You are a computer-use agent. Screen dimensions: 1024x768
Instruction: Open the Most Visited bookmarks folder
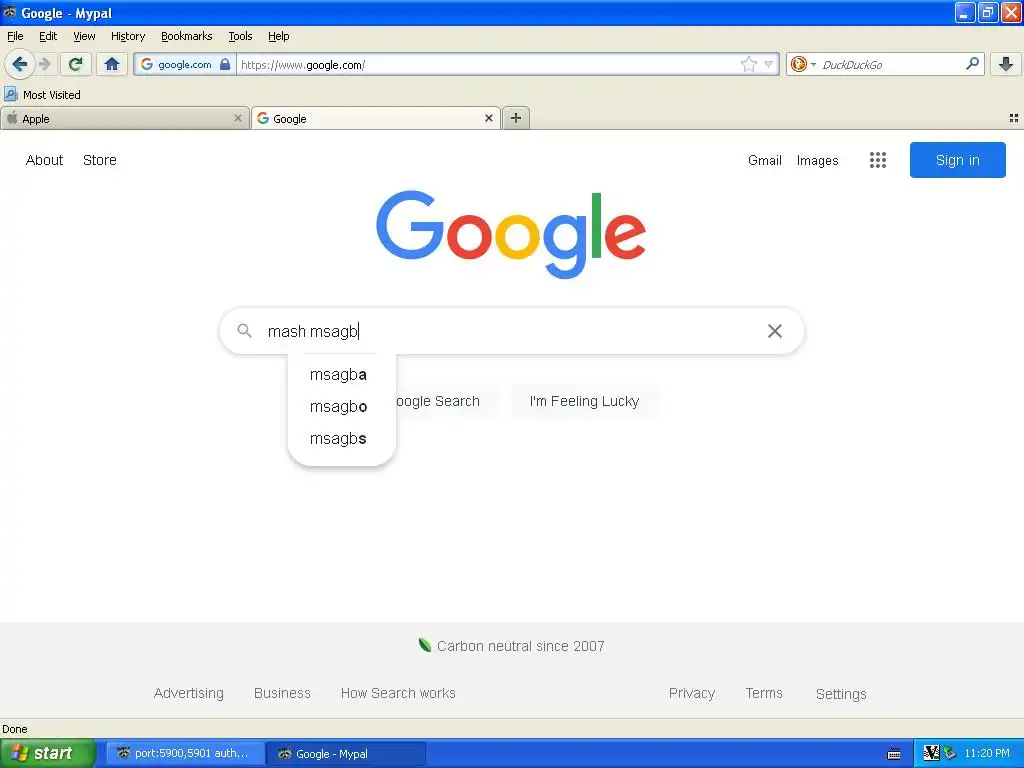[x=42, y=95]
